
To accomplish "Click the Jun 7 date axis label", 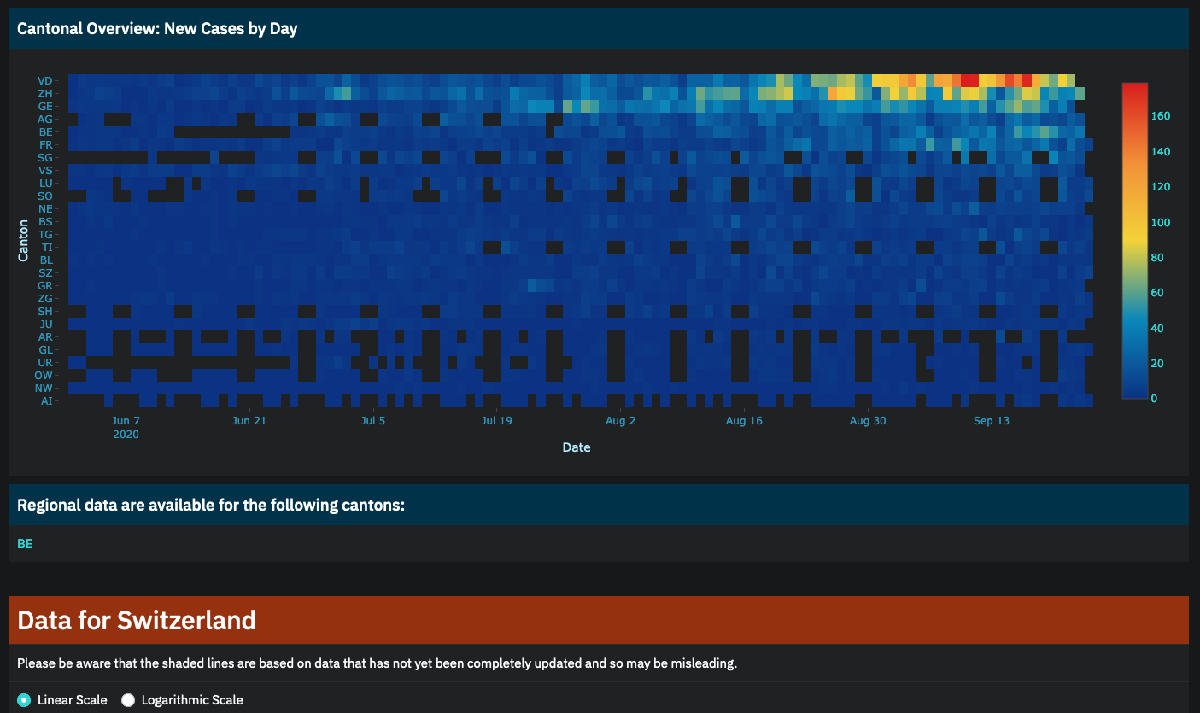I will tap(126, 420).
